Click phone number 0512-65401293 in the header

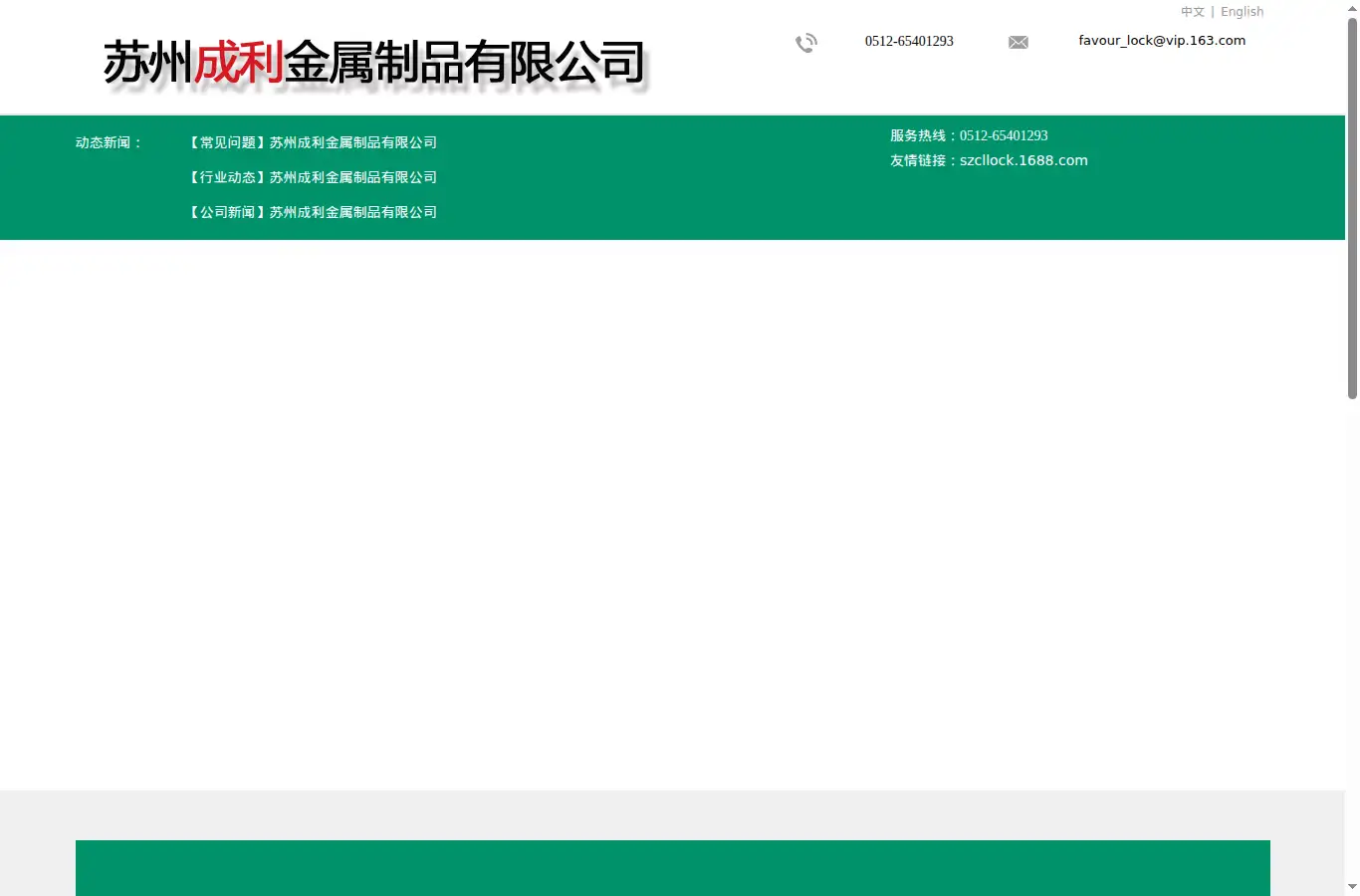(909, 41)
